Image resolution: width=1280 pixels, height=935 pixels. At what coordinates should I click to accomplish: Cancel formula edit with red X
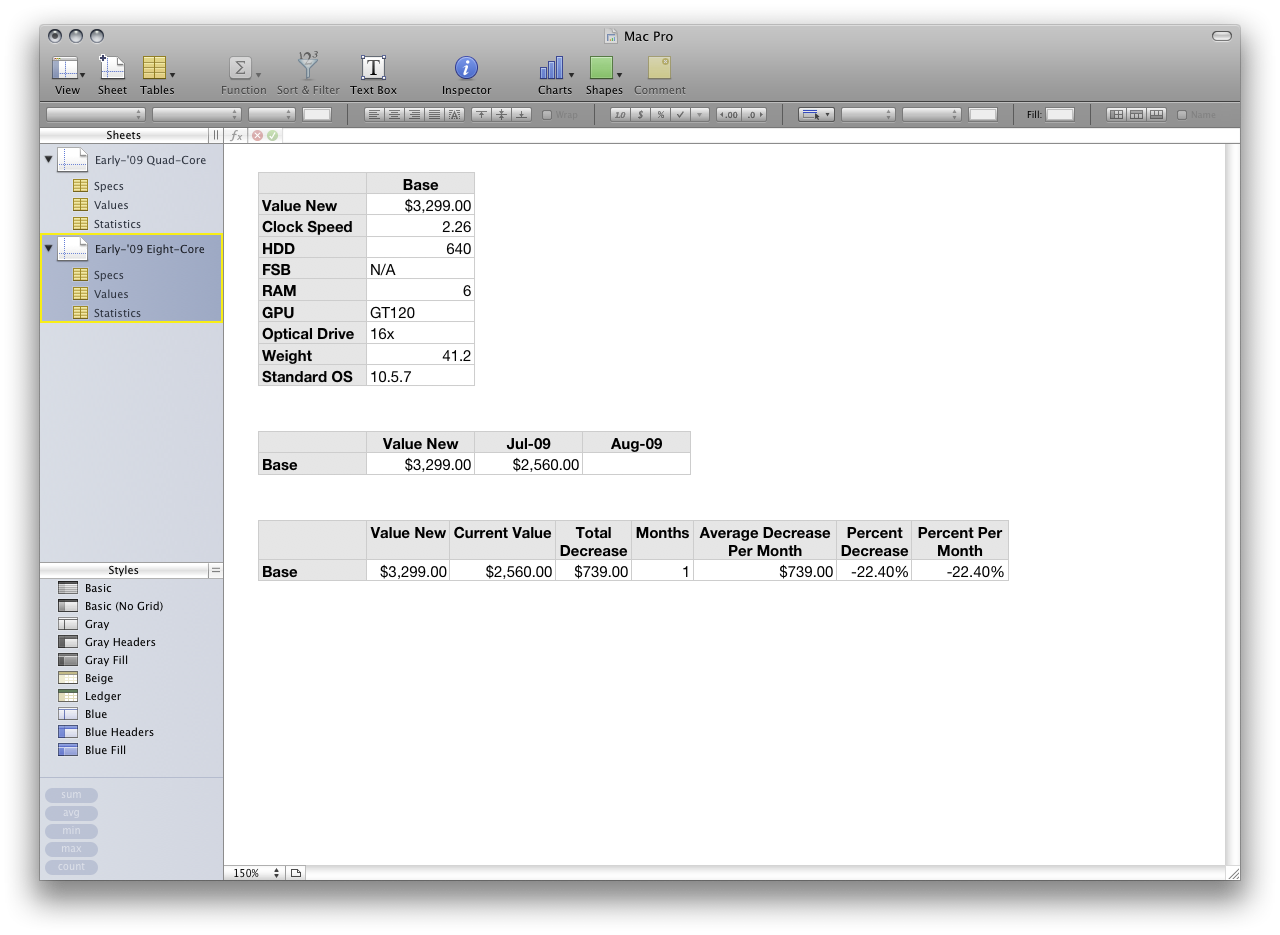click(258, 135)
